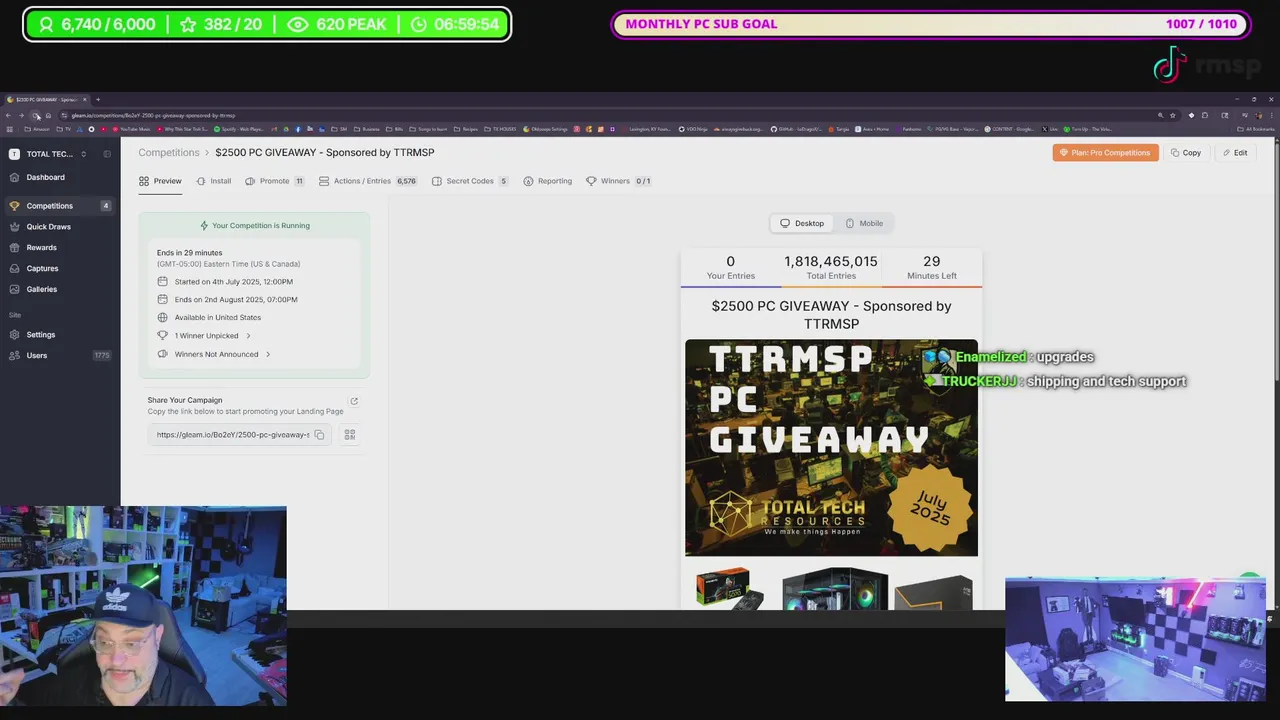Viewport: 1280px width, 720px height.
Task: Switch to the Reporting tab
Action: point(548,181)
